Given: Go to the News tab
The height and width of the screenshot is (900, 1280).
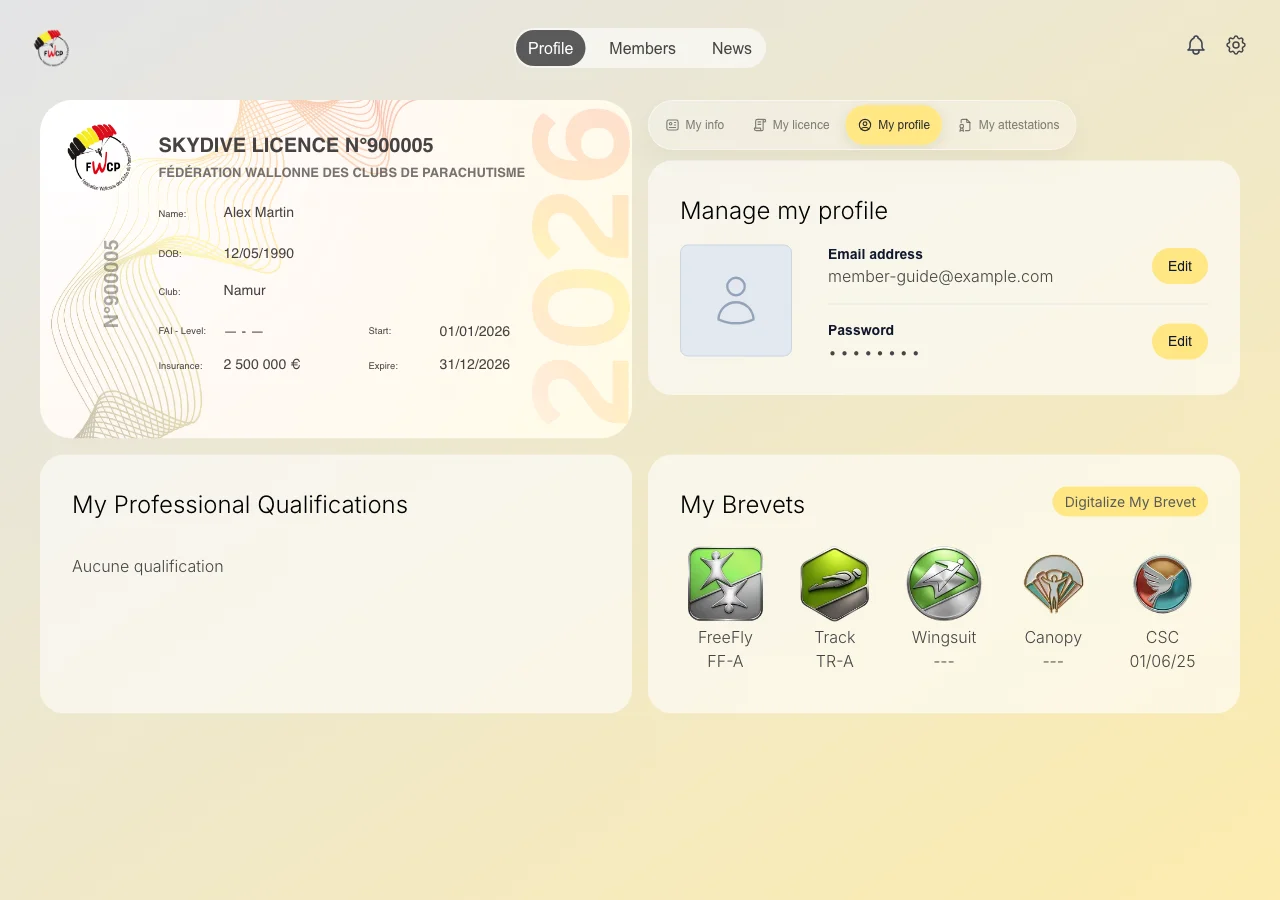Looking at the screenshot, I should click(732, 48).
